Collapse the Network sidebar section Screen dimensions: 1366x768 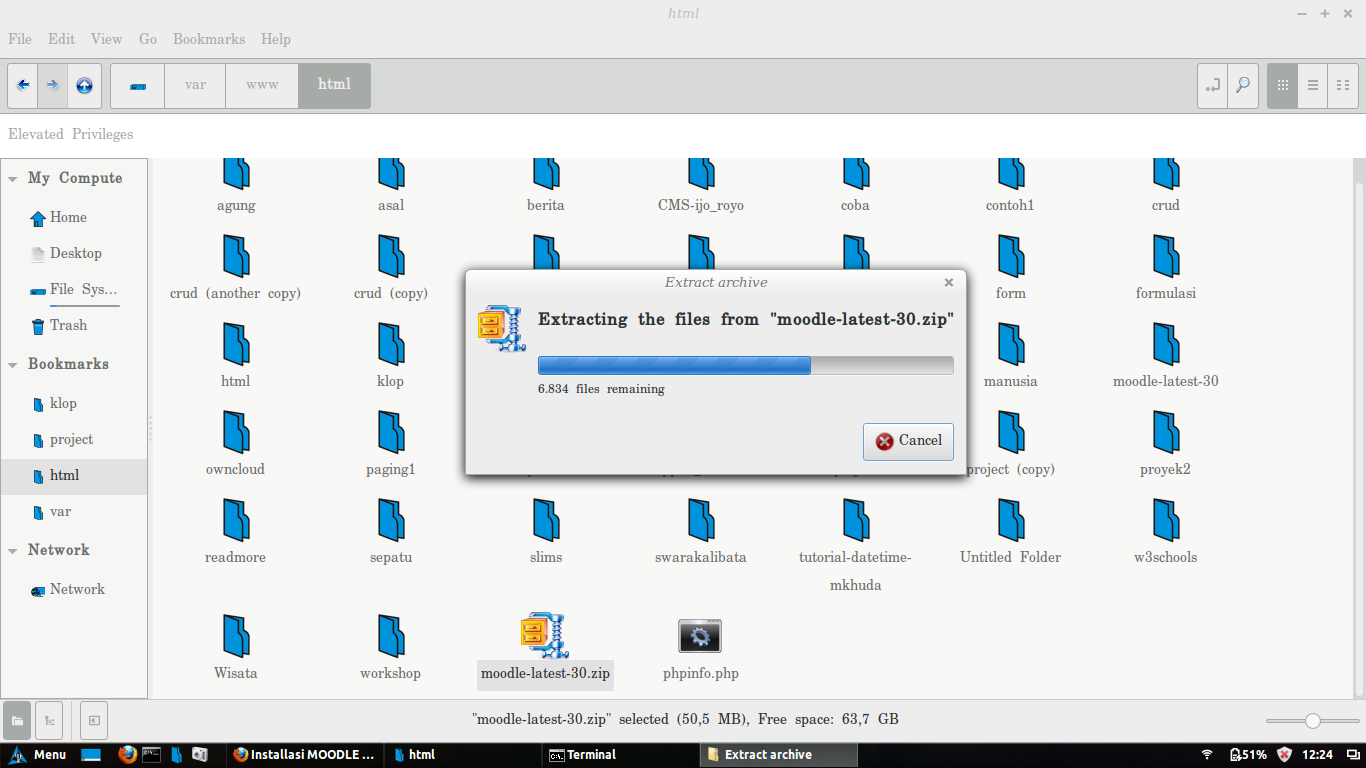coord(13,551)
